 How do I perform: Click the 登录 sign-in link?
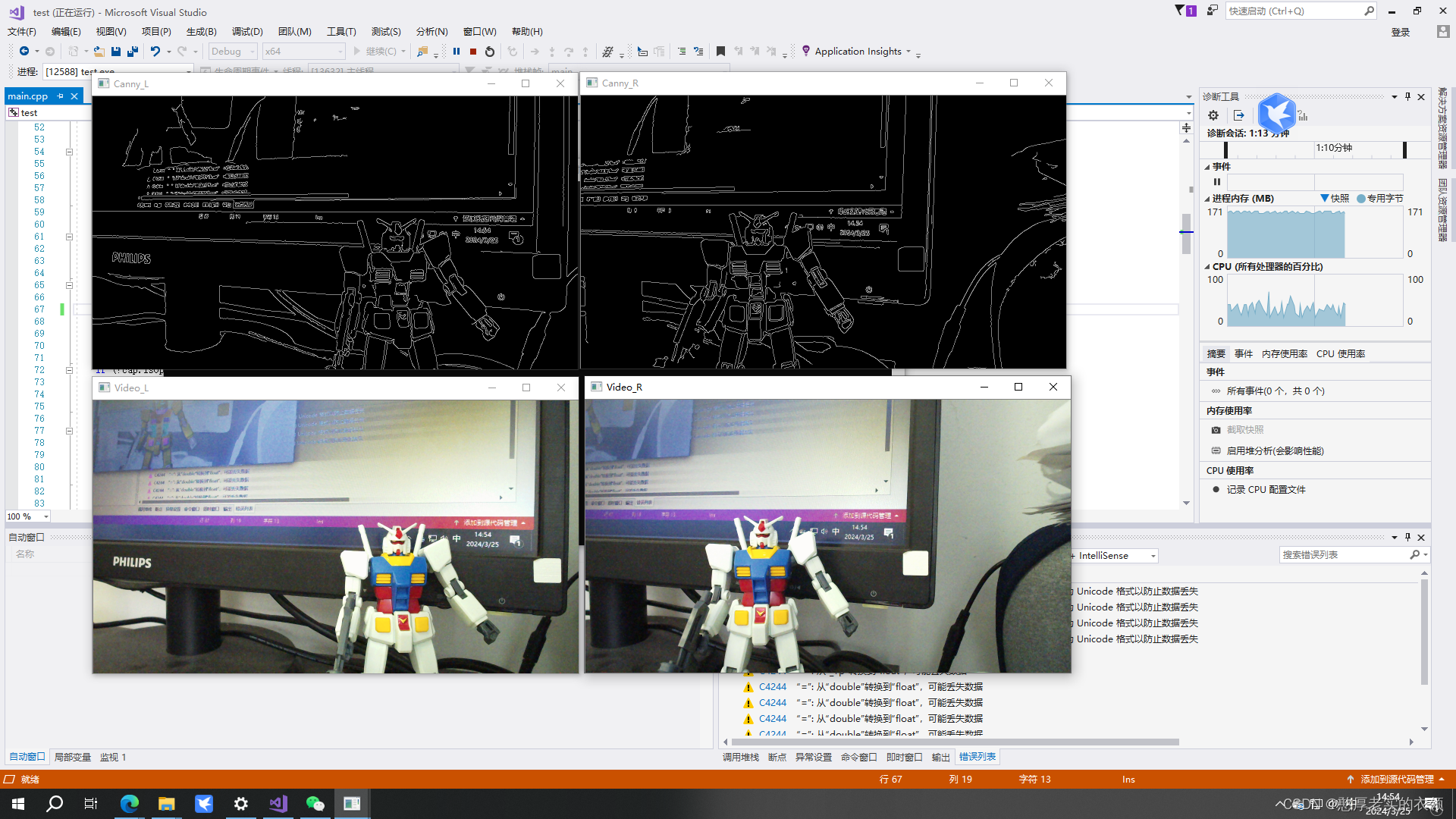click(x=1400, y=32)
